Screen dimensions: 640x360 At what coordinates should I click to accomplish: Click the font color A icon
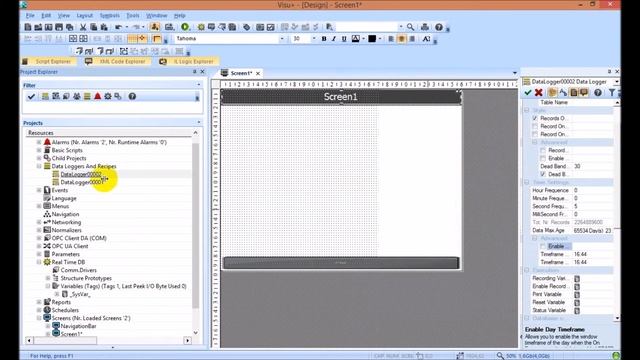click(x=356, y=39)
